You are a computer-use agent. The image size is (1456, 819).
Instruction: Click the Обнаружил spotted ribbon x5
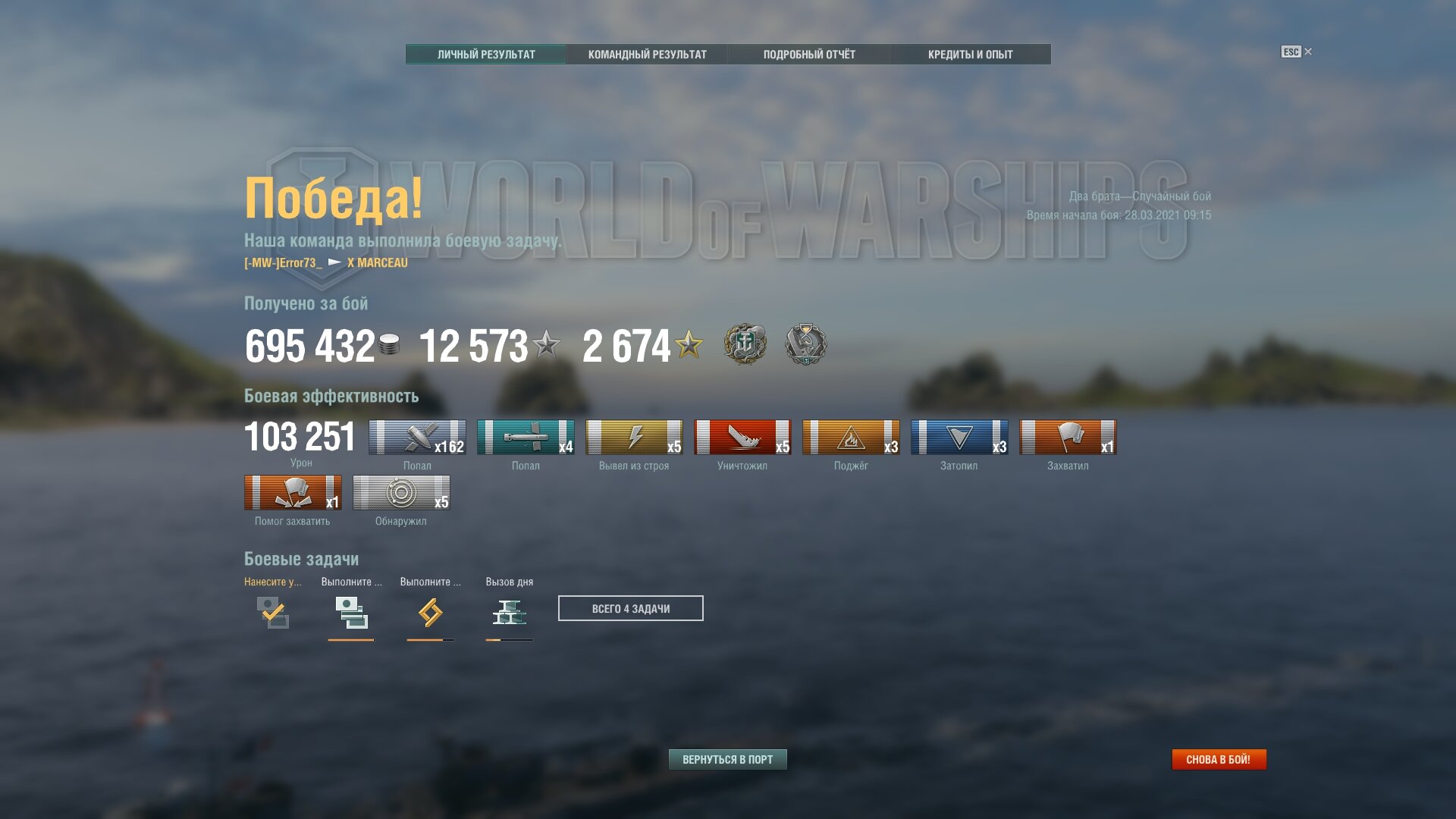[x=401, y=493]
